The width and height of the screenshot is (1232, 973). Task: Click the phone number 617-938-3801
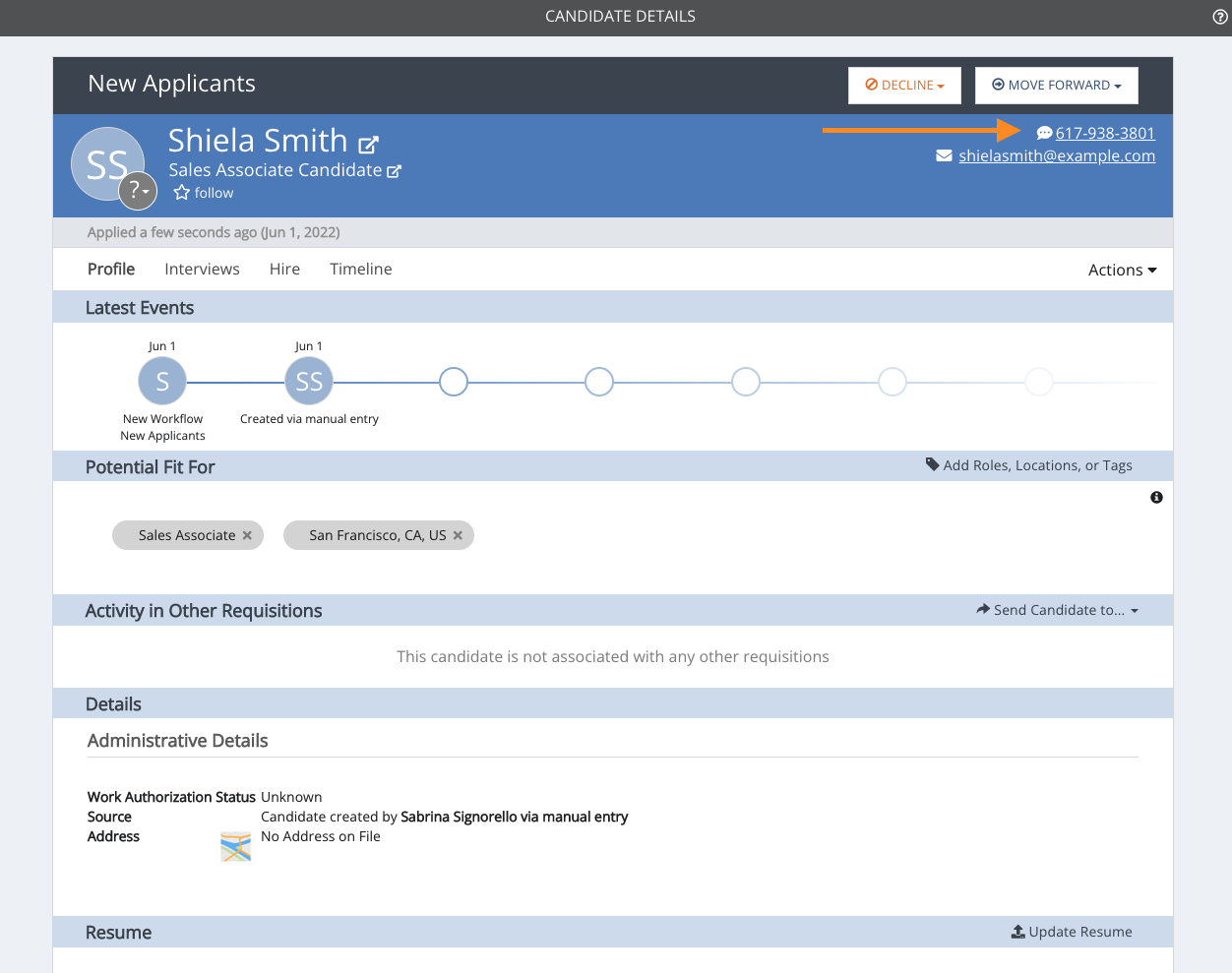1105,133
